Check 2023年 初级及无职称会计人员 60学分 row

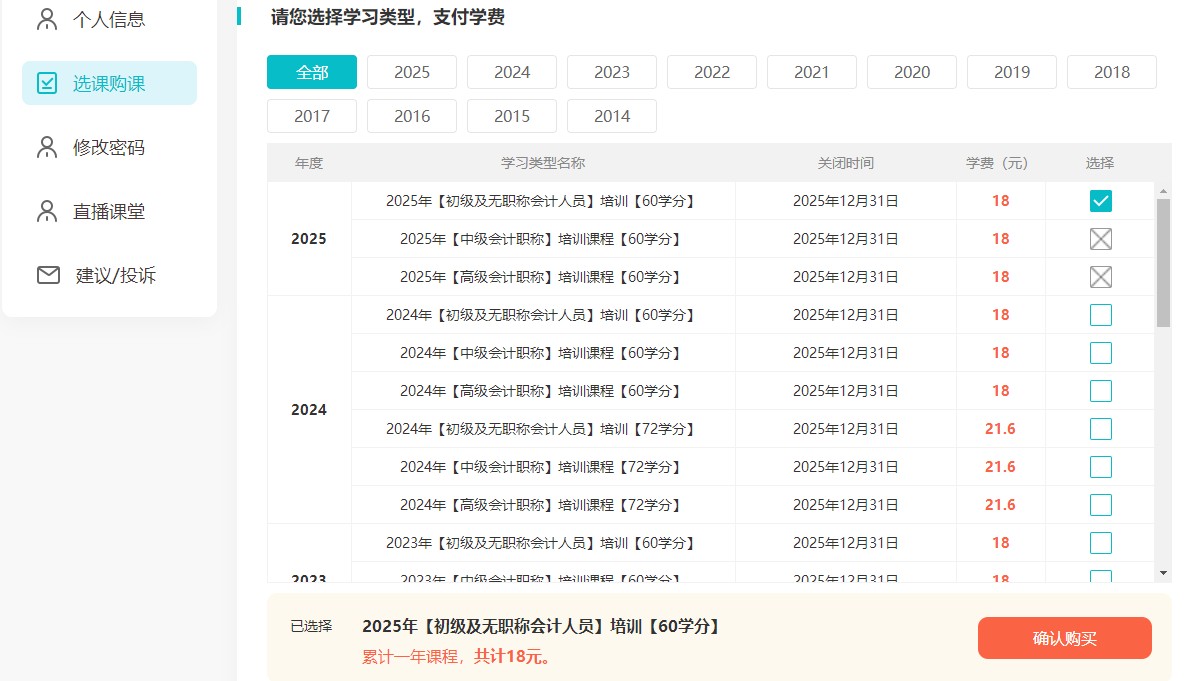click(1101, 543)
